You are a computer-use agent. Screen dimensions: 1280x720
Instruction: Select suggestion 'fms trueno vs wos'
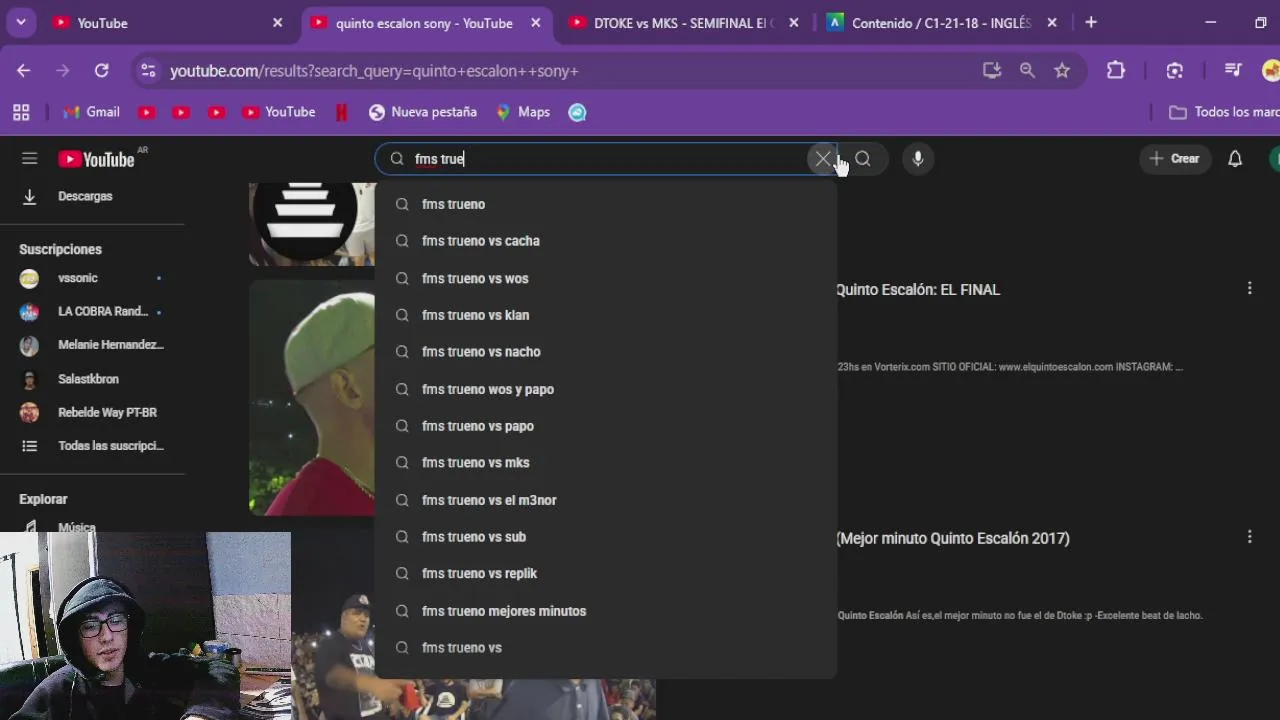coord(605,278)
